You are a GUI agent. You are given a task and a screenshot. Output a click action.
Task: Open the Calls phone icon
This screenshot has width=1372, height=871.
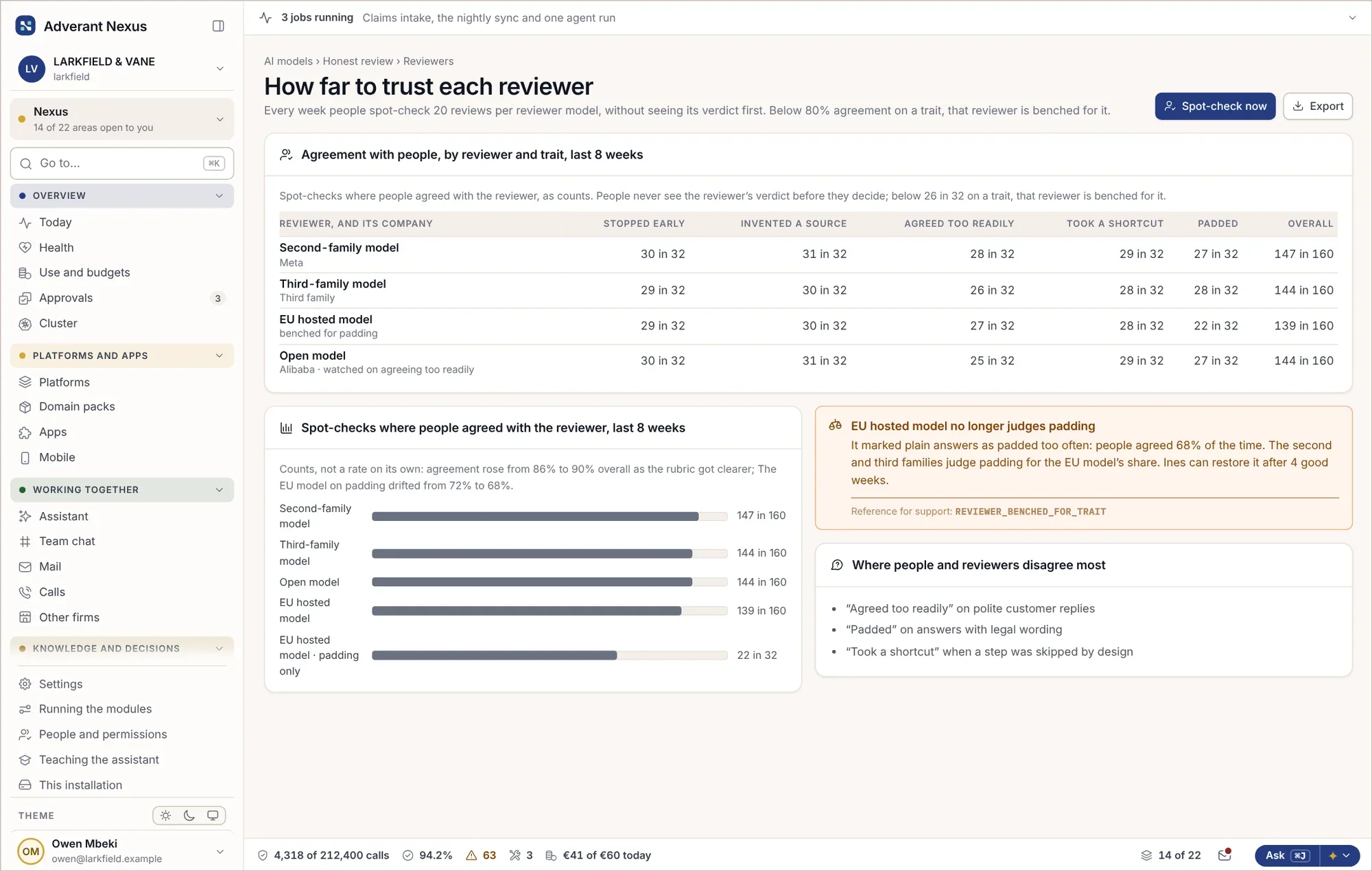25,592
